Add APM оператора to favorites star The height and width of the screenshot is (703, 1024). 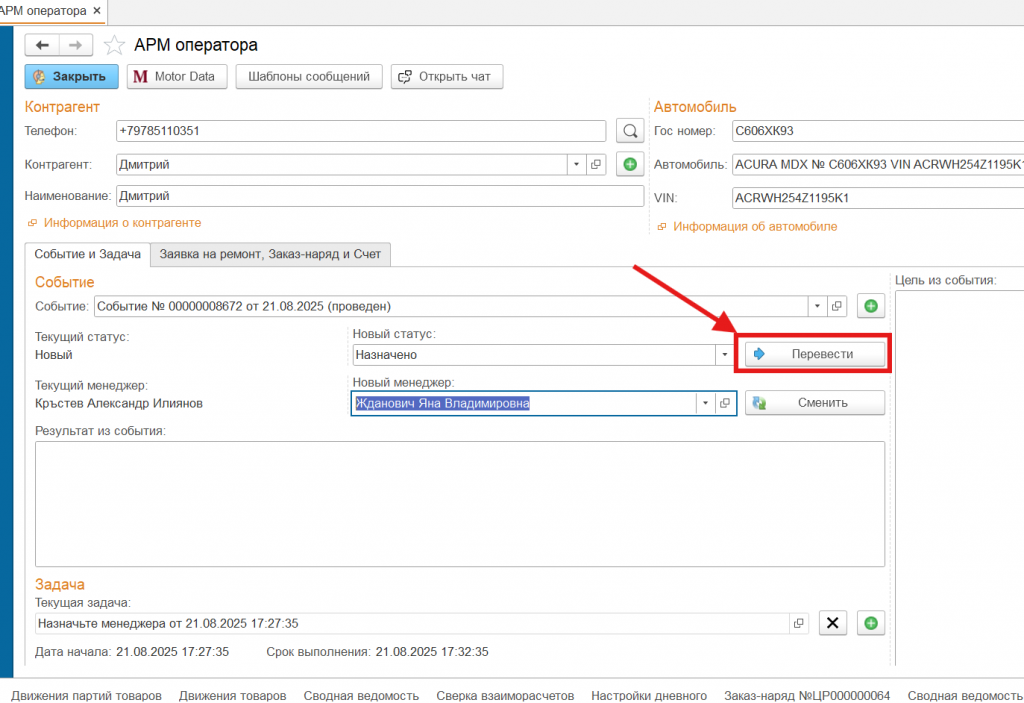coord(115,45)
